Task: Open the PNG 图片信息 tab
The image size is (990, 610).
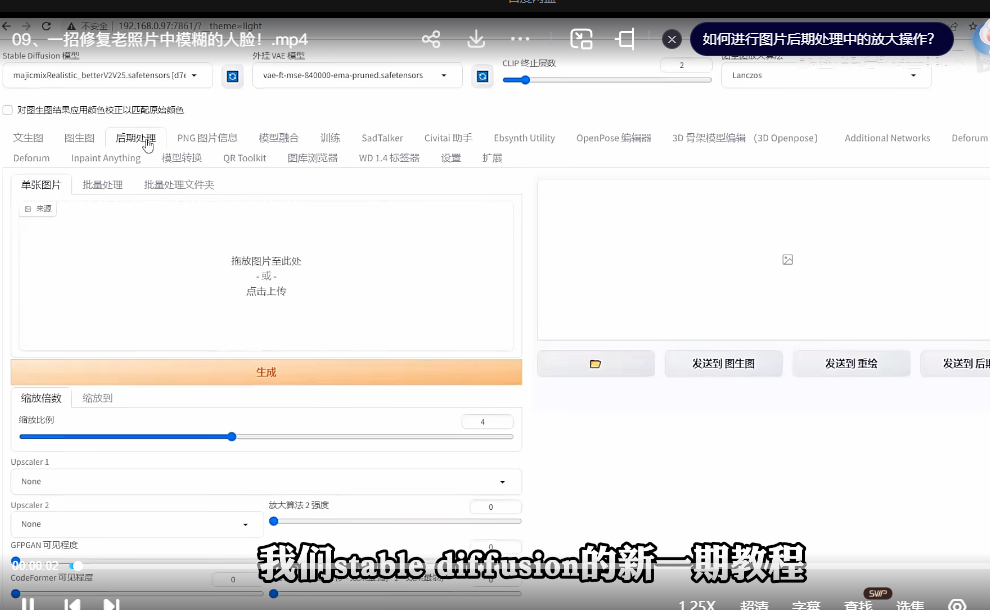Action: 207,138
